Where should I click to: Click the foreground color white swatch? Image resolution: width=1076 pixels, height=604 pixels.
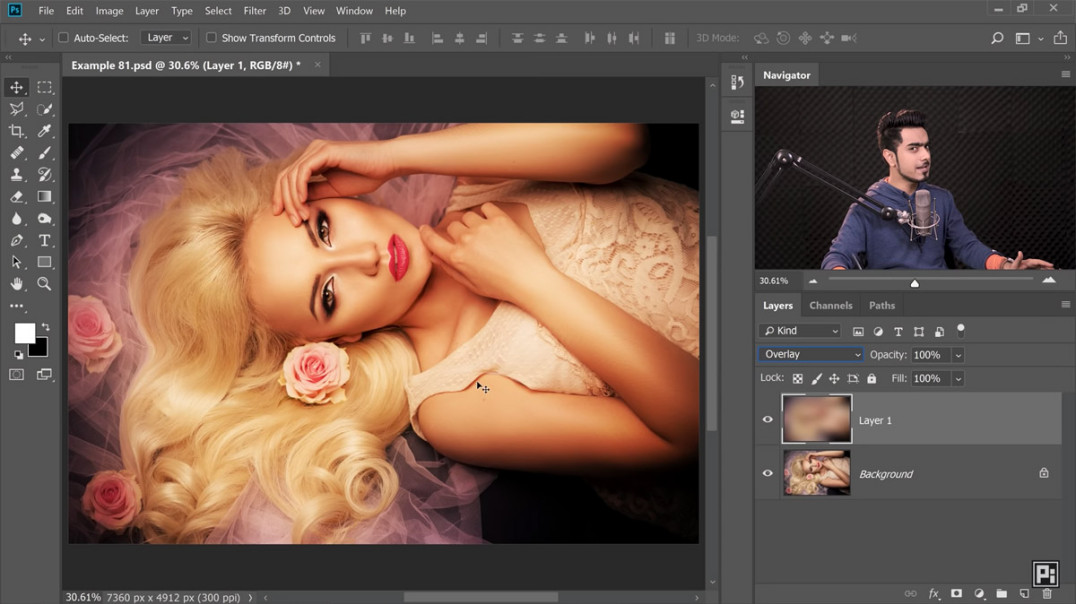(x=24, y=333)
